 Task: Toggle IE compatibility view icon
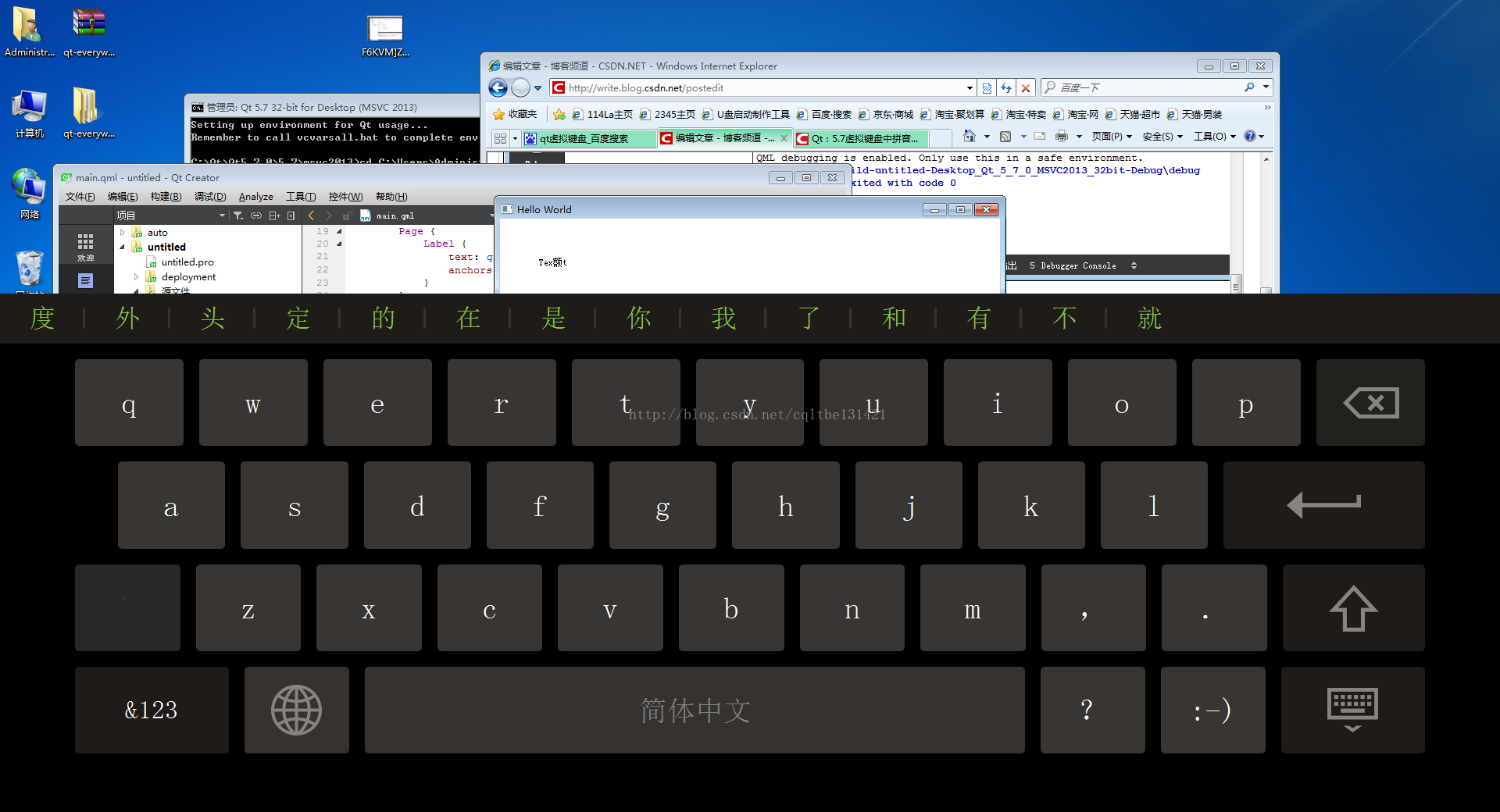(x=987, y=88)
